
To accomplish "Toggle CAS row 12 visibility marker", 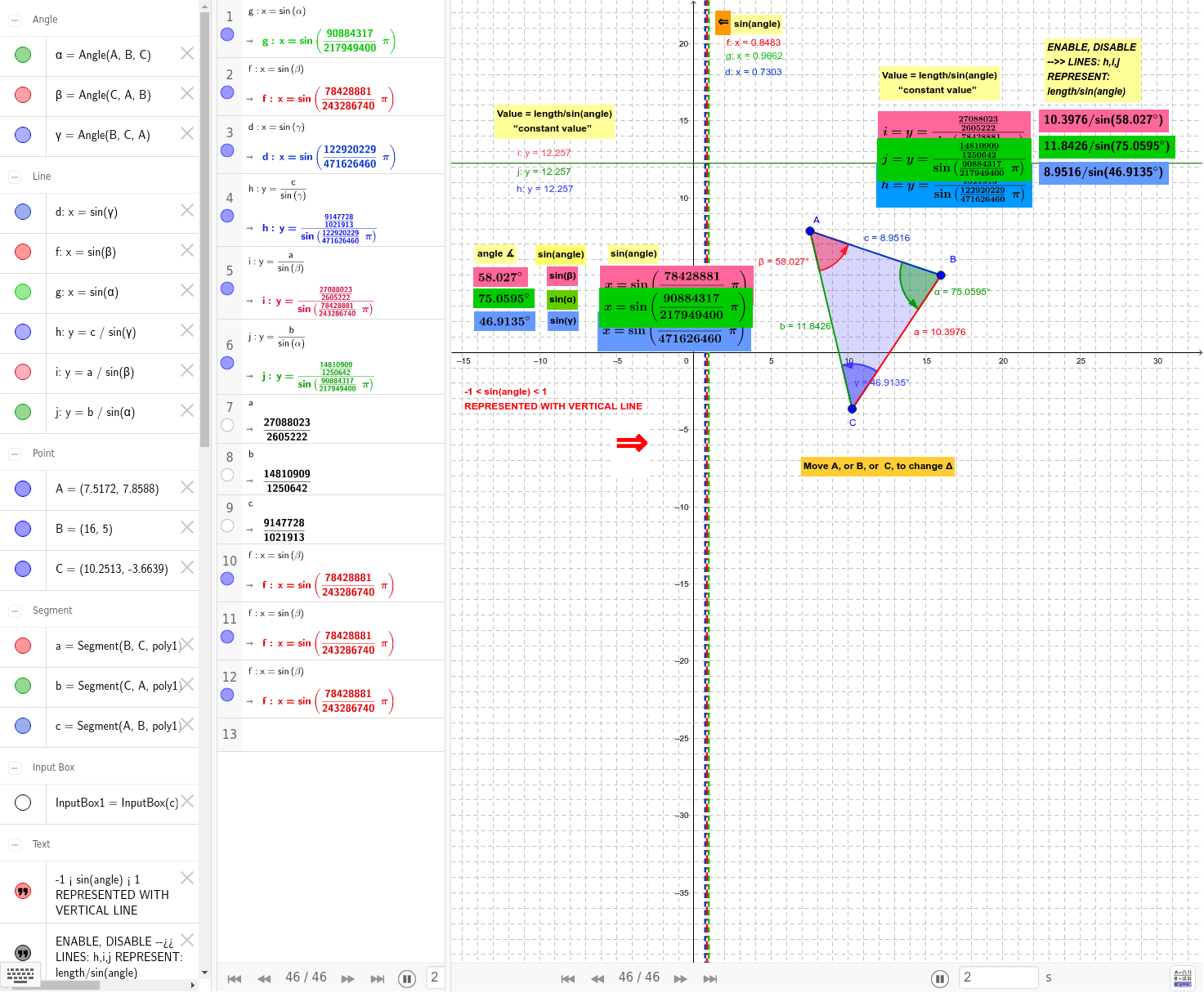I will coord(227,695).
